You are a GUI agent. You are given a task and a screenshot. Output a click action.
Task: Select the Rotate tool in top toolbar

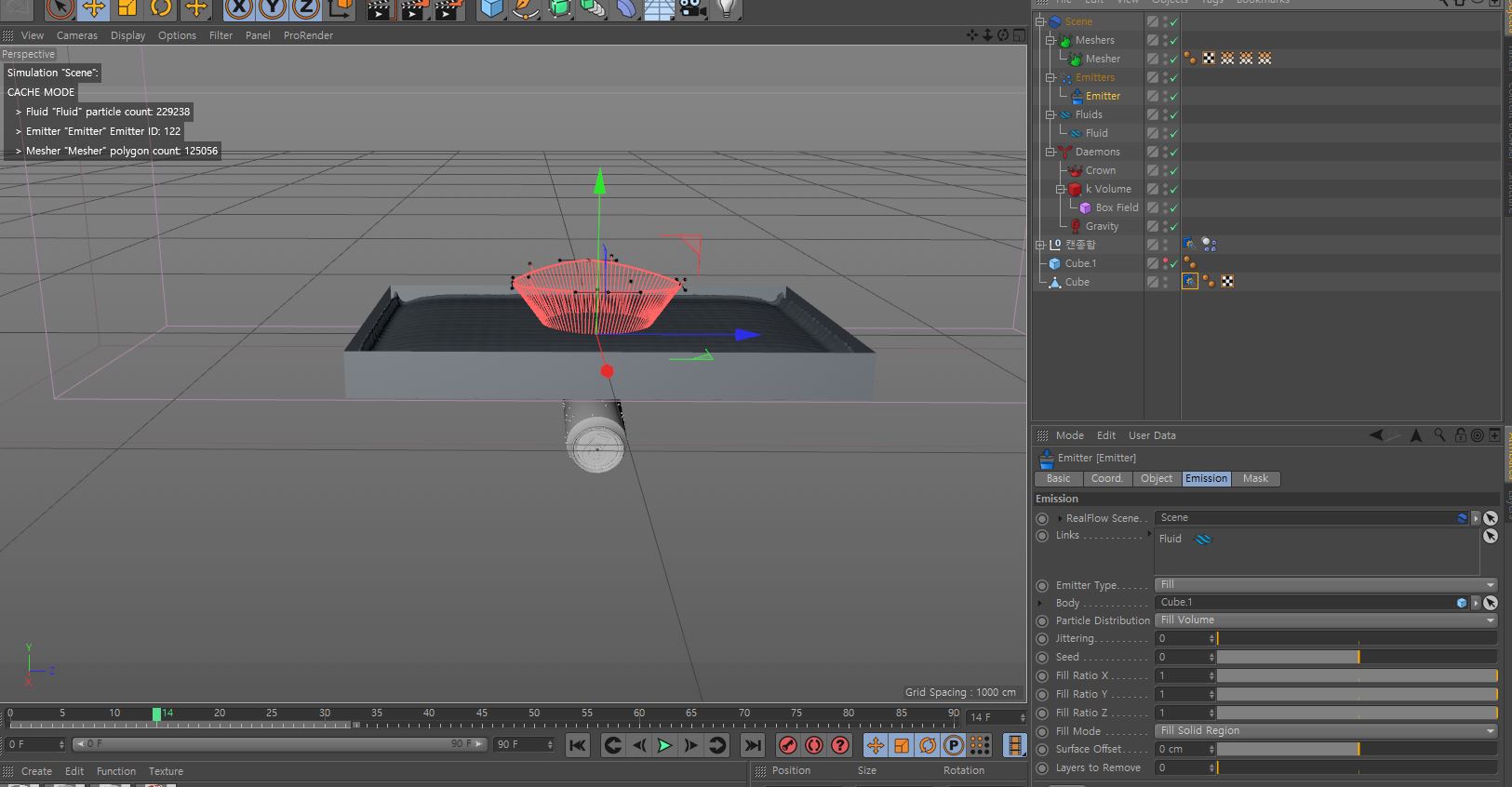point(162,8)
